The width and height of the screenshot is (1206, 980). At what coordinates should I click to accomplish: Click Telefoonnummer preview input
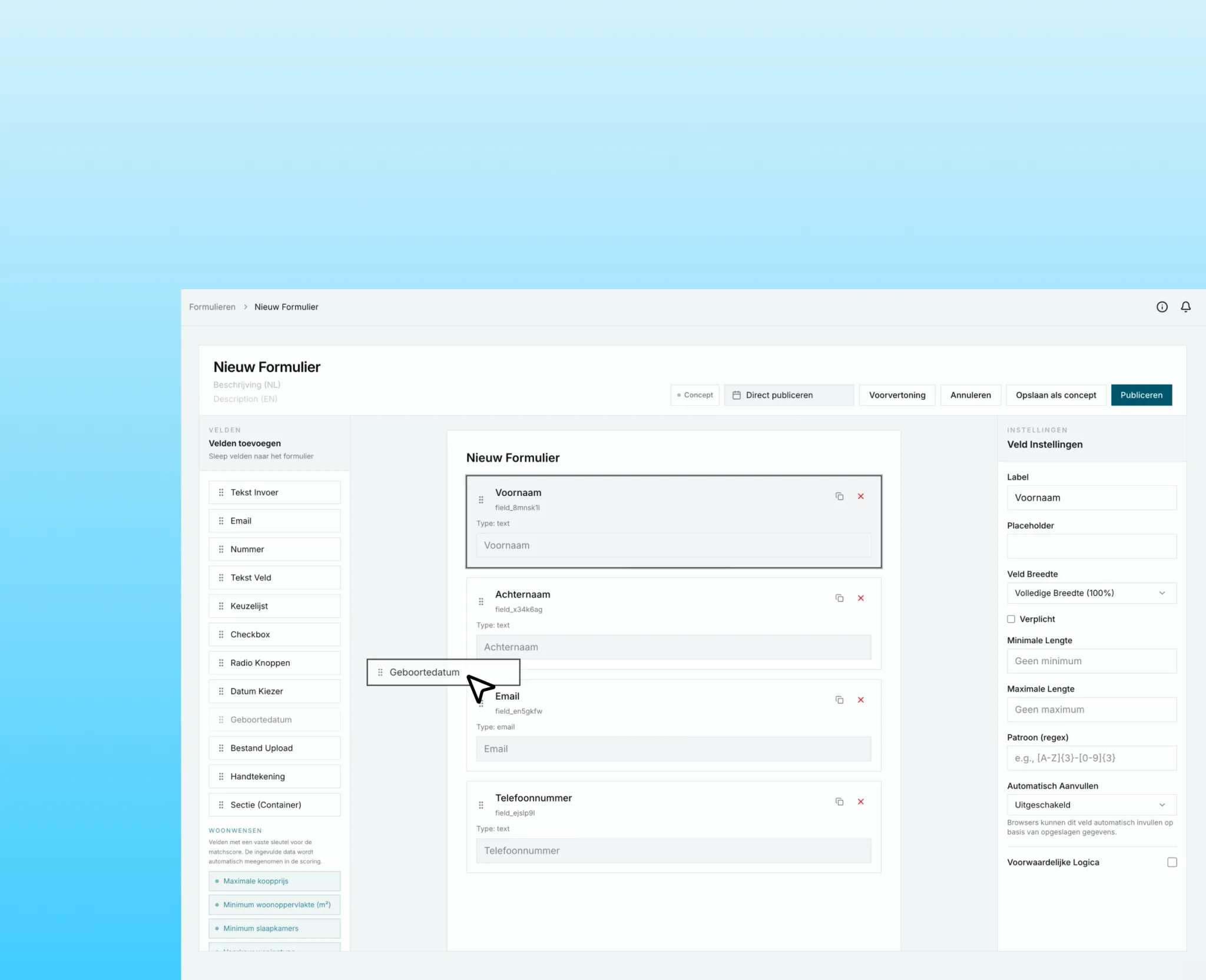coord(674,850)
